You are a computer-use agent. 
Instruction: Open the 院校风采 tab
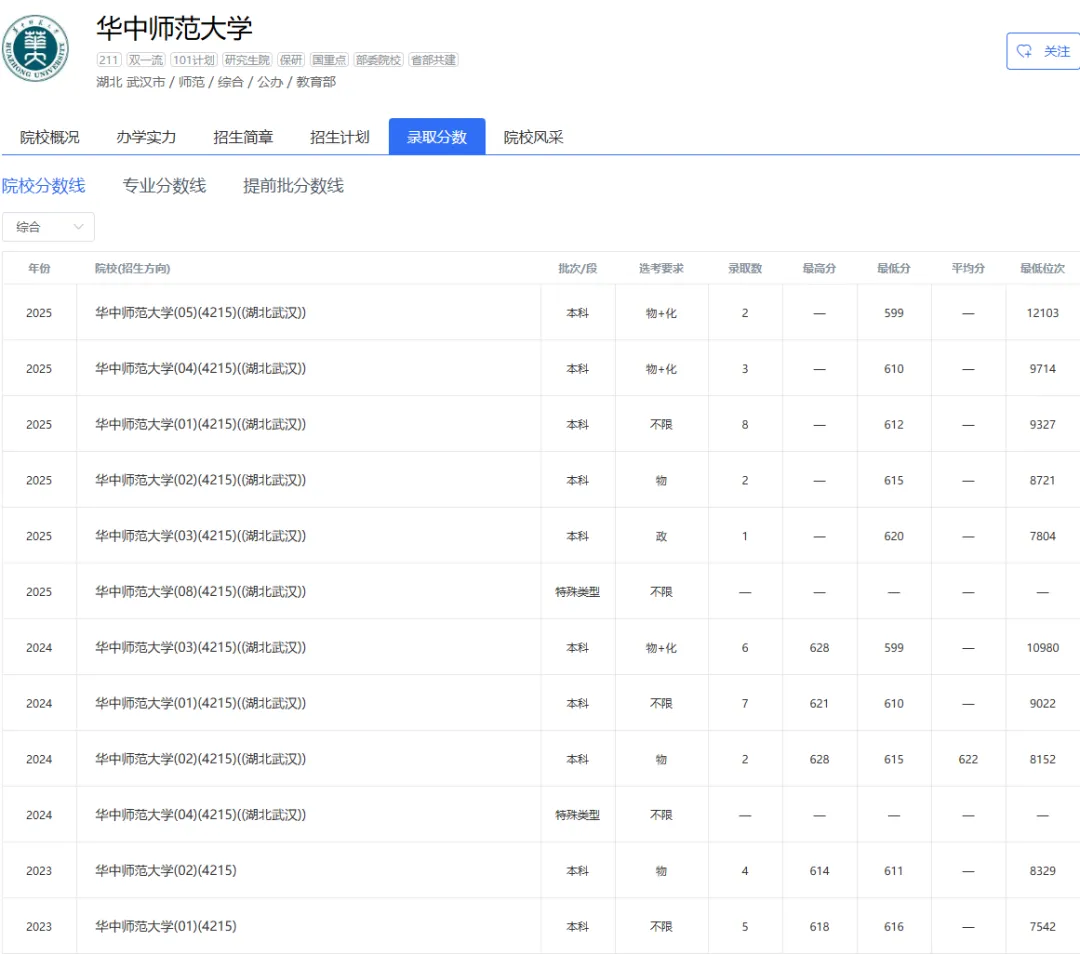[x=533, y=137]
